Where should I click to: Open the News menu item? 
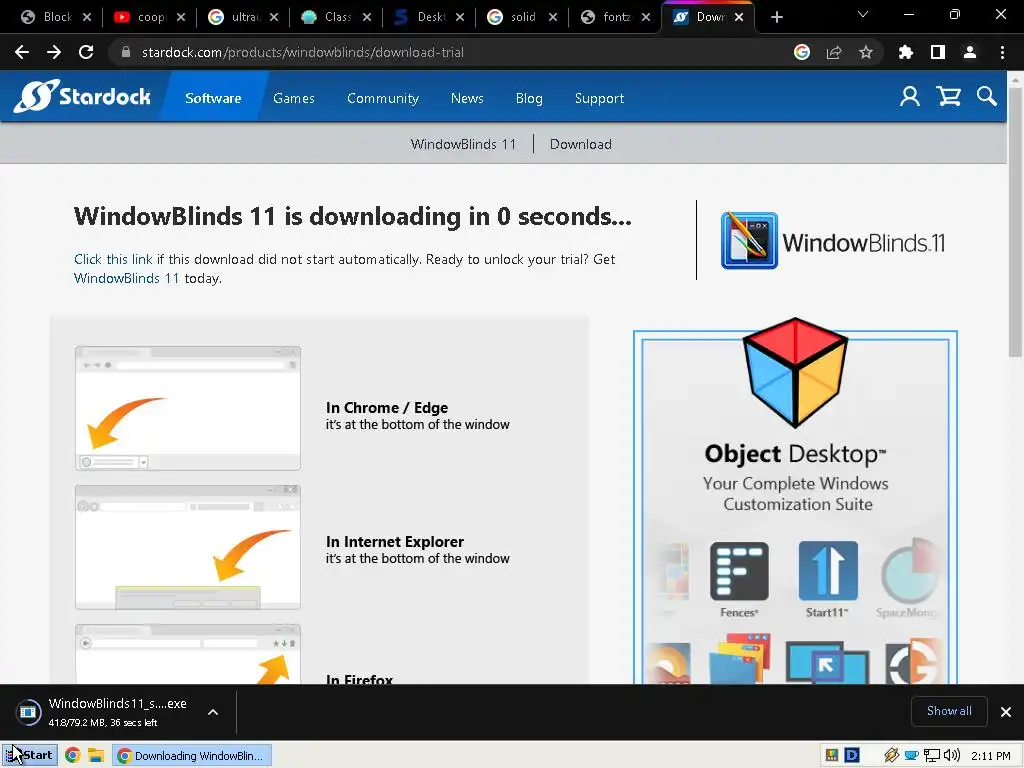(x=467, y=98)
